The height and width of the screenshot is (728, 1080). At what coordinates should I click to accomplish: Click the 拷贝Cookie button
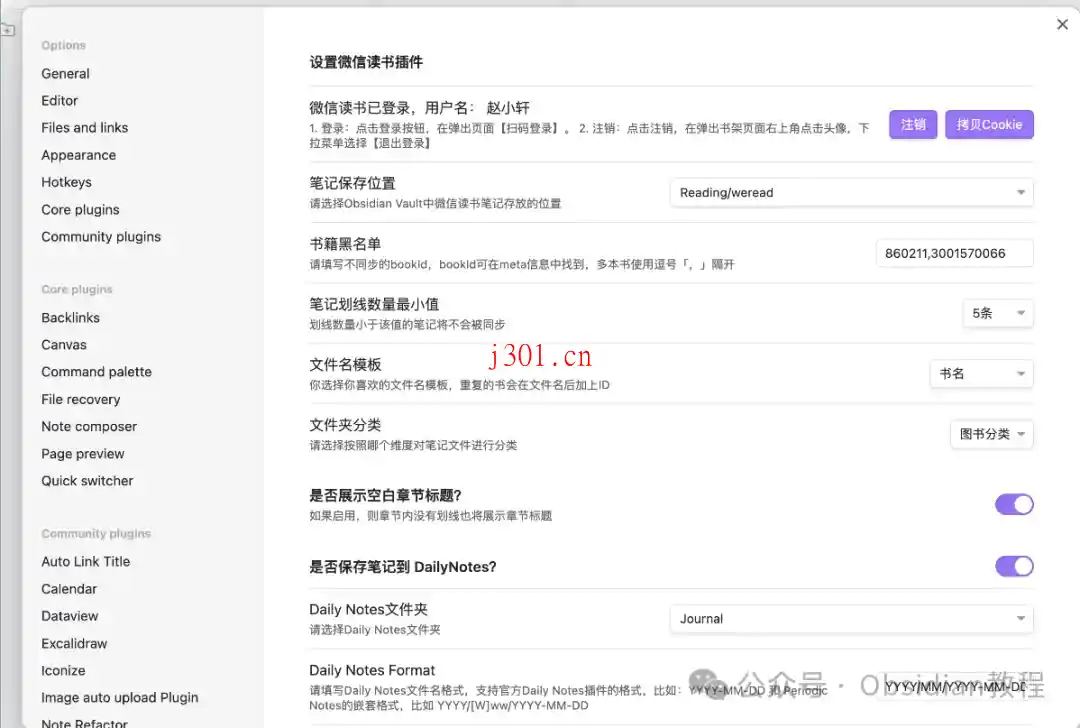pyautogui.click(x=989, y=125)
